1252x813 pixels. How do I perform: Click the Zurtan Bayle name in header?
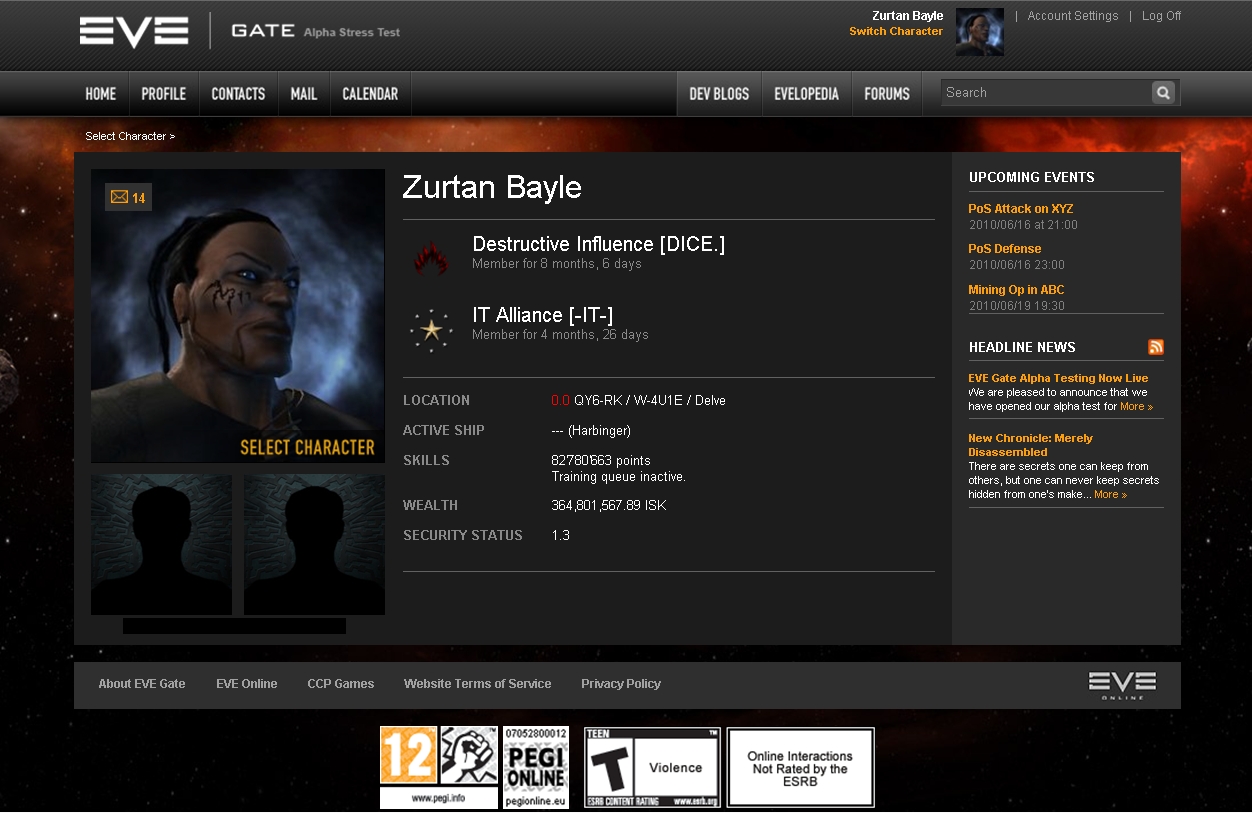click(907, 16)
